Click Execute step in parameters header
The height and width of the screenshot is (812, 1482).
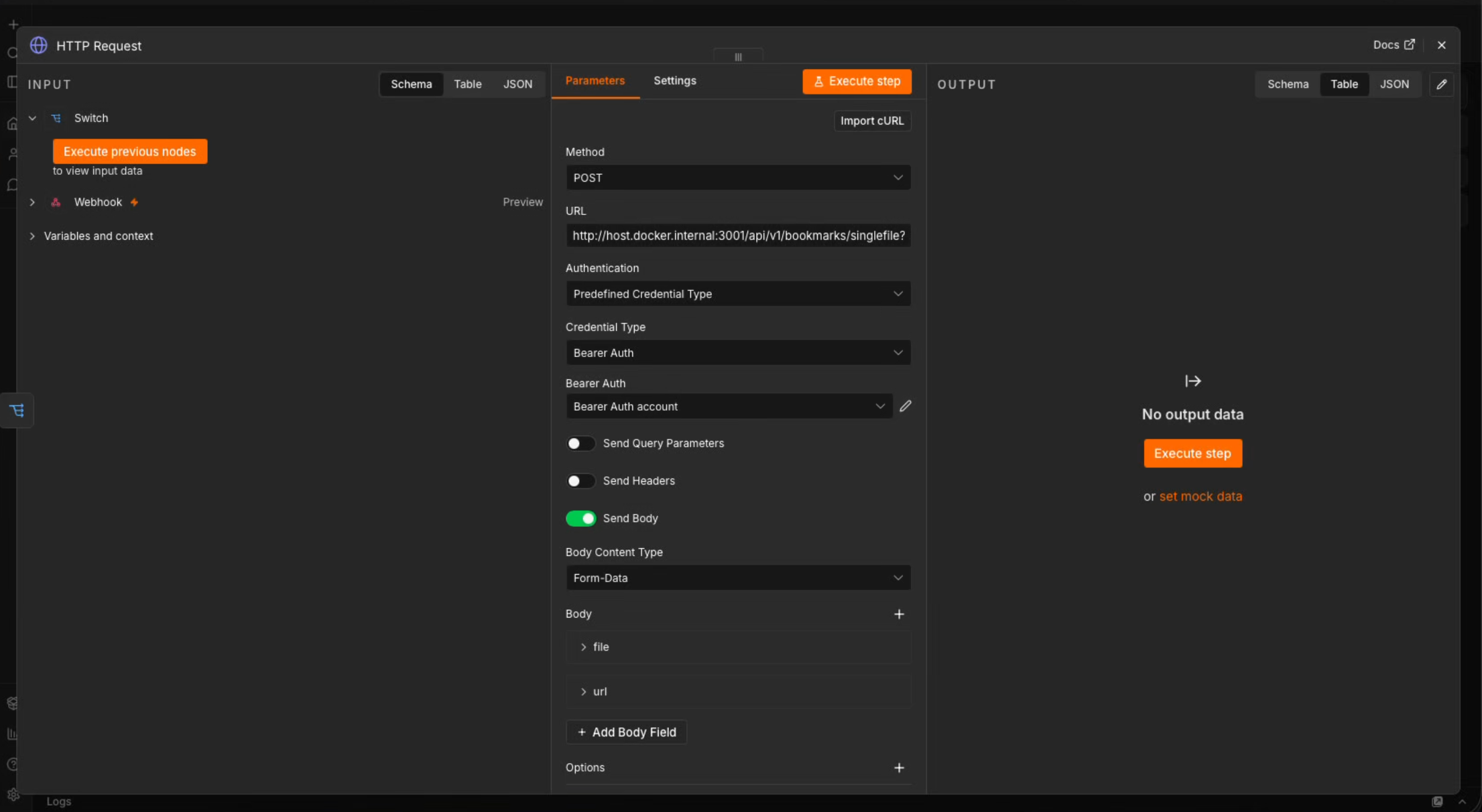coord(857,82)
